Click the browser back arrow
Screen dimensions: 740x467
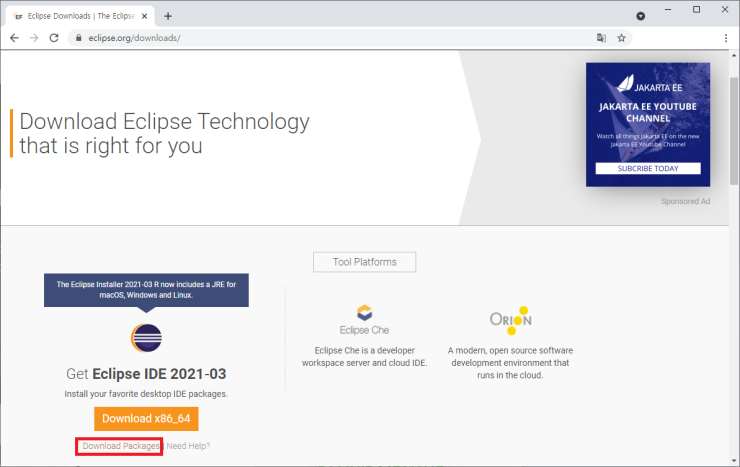click(x=14, y=38)
